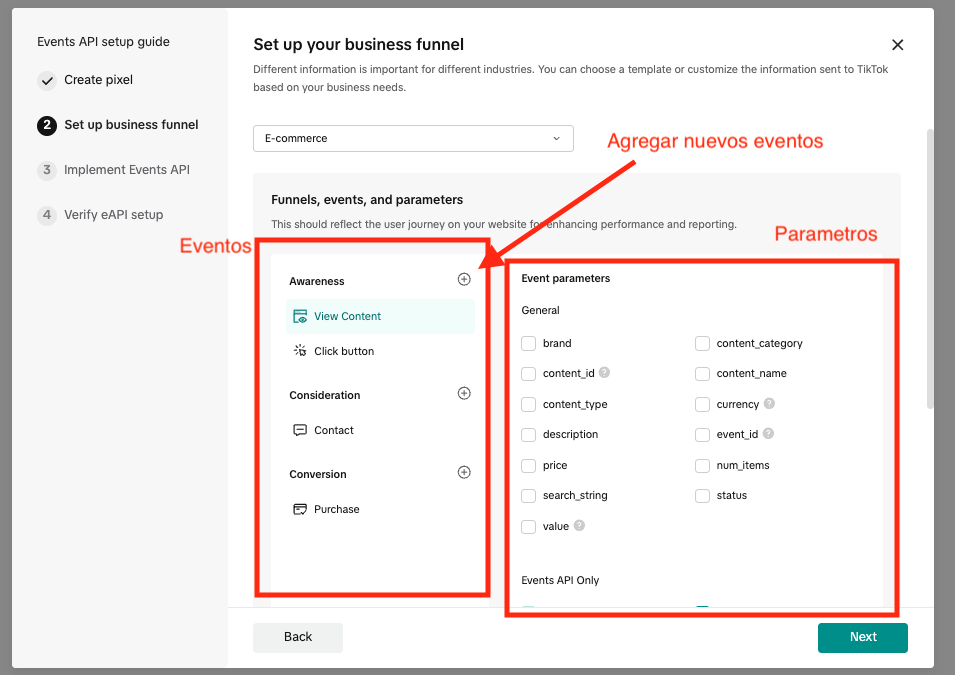Add a new event under Awareness
Viewport: 955px width, 675px height.
464,279
